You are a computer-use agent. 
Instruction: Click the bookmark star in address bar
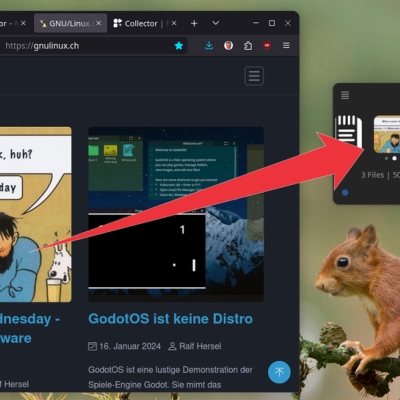point(179,46)
